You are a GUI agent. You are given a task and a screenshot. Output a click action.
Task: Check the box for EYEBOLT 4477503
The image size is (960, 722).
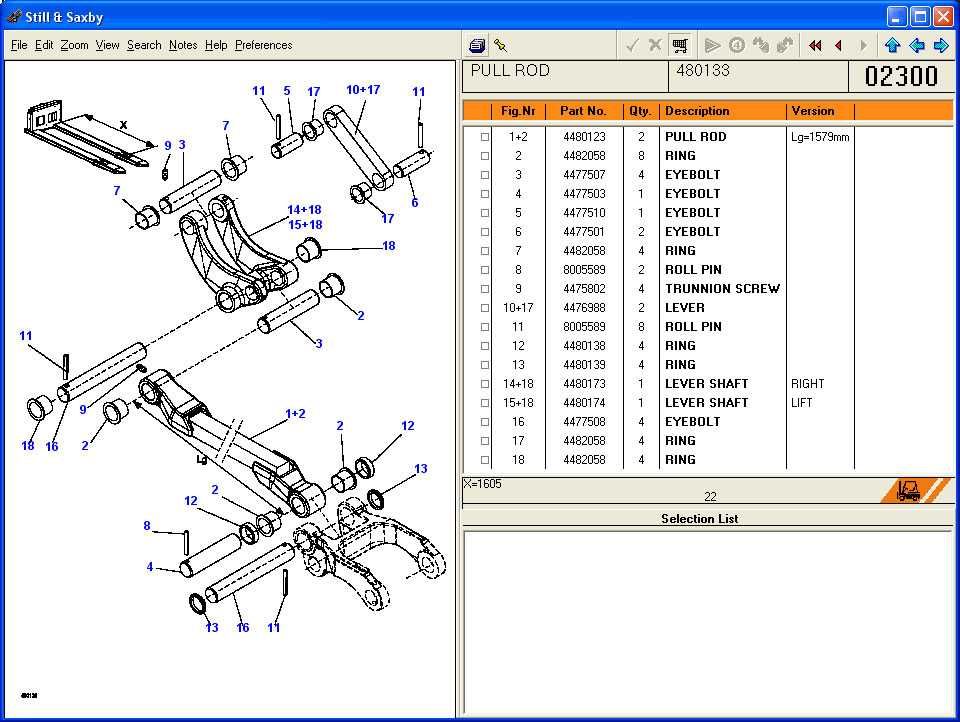coord(485,194)
